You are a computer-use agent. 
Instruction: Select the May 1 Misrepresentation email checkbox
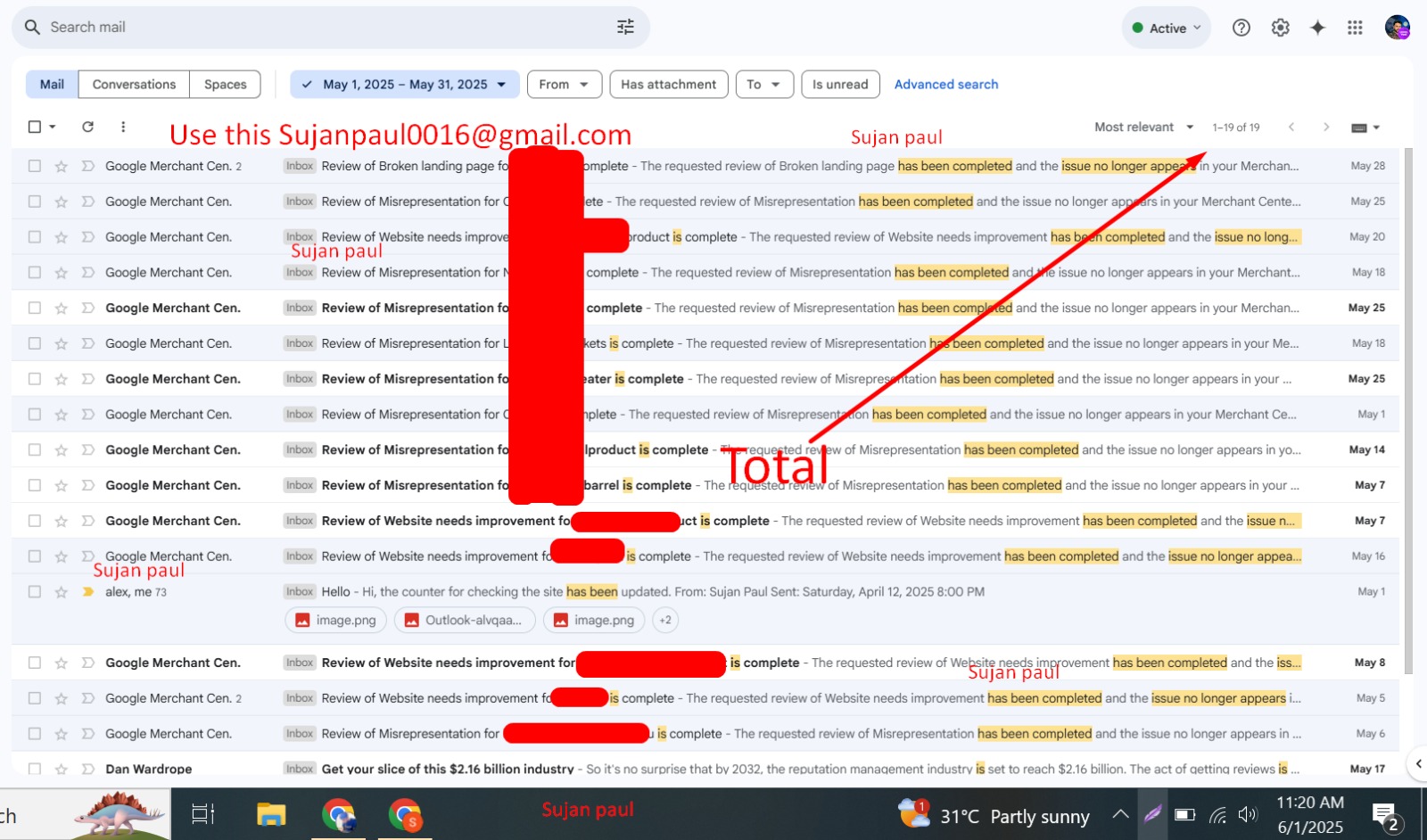[x=35, y=415]
